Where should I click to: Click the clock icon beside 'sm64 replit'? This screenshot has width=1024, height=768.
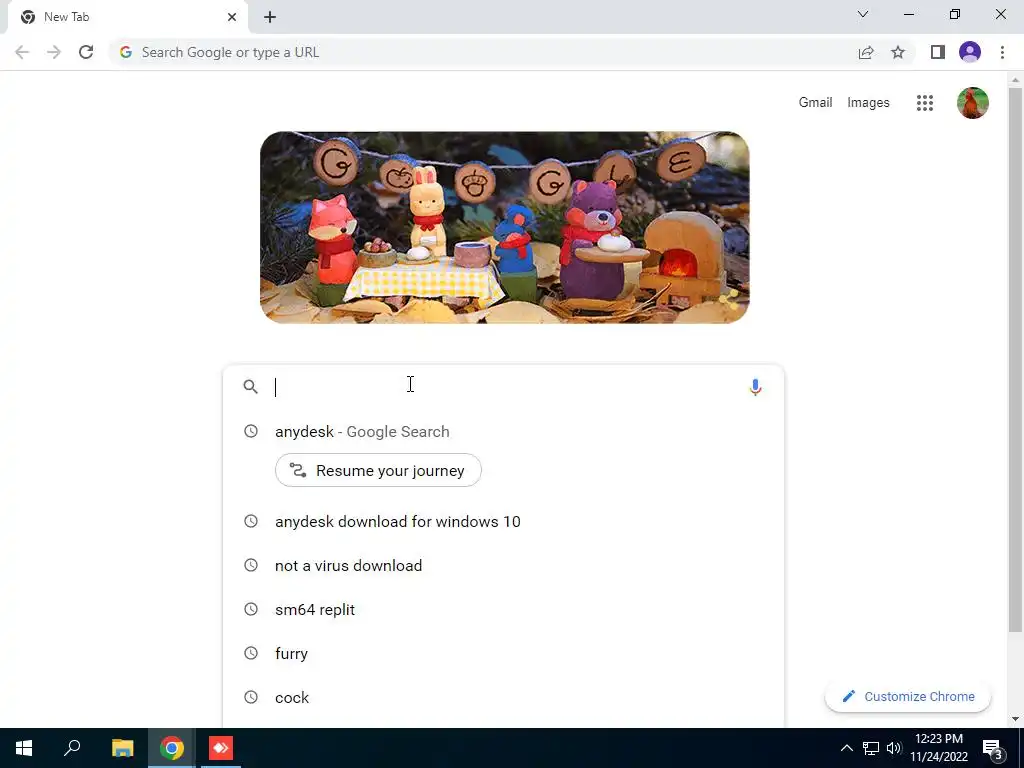[x=251, y=609]
